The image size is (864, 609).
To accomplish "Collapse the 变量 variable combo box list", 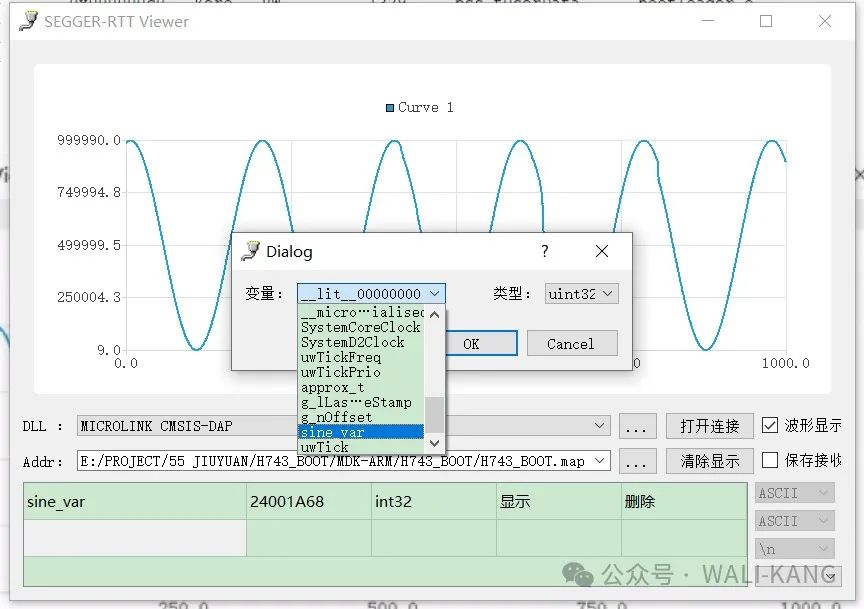I will point(434,292).
